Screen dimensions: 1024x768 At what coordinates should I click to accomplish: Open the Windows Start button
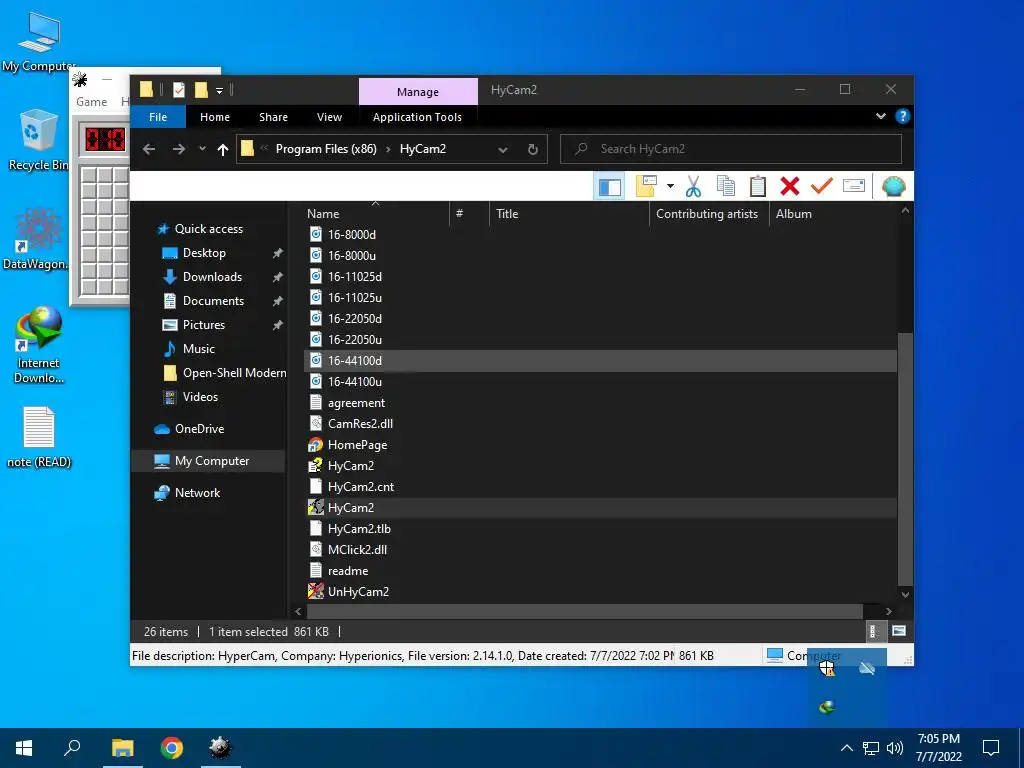pos(24,748)
